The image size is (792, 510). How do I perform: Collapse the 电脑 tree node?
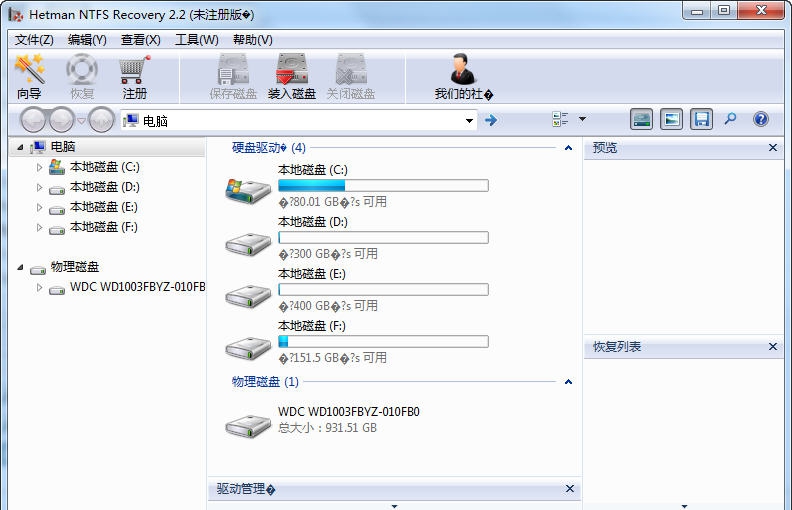(x=20, y=147)
